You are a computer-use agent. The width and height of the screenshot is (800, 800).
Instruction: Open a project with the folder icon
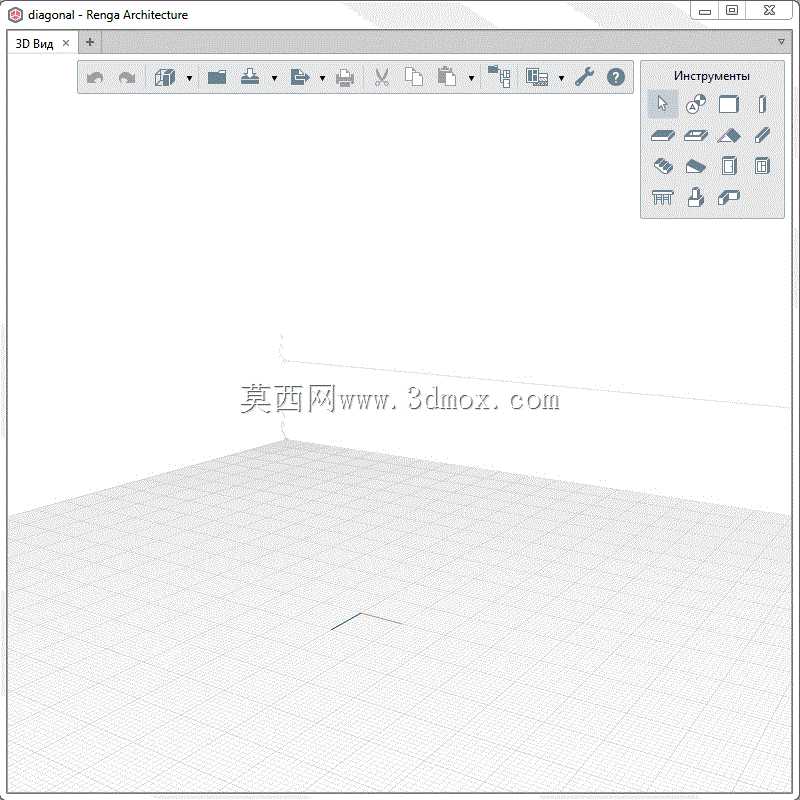(217, 78)
